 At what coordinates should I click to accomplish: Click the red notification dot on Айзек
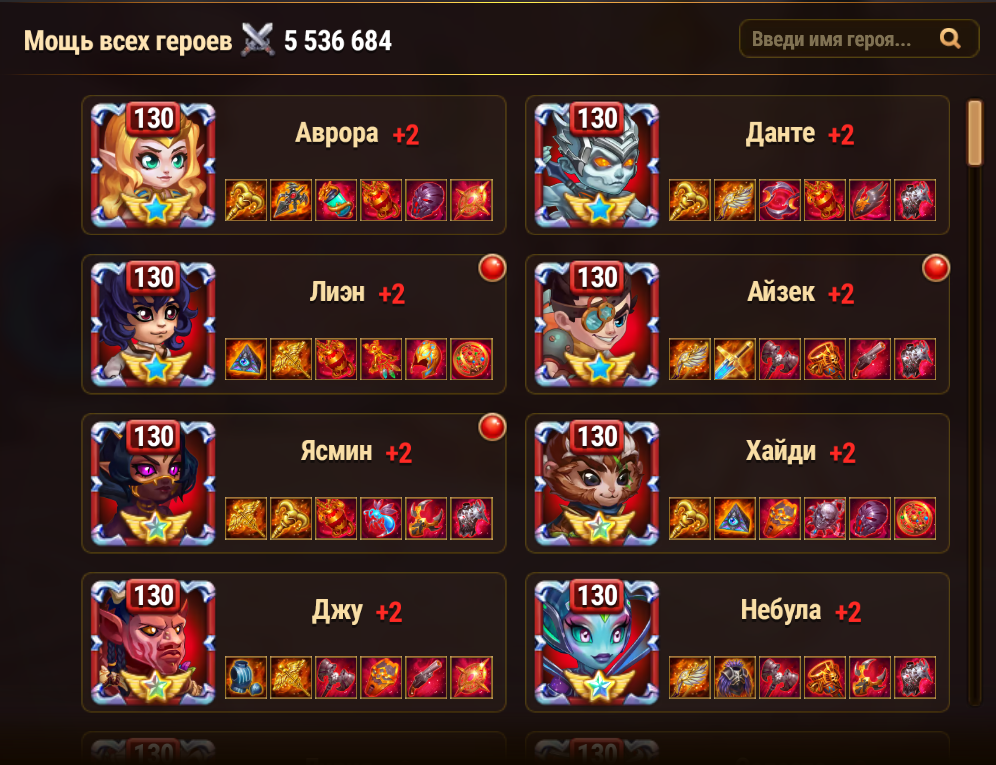pyautogui.click(x=936, y=268)
